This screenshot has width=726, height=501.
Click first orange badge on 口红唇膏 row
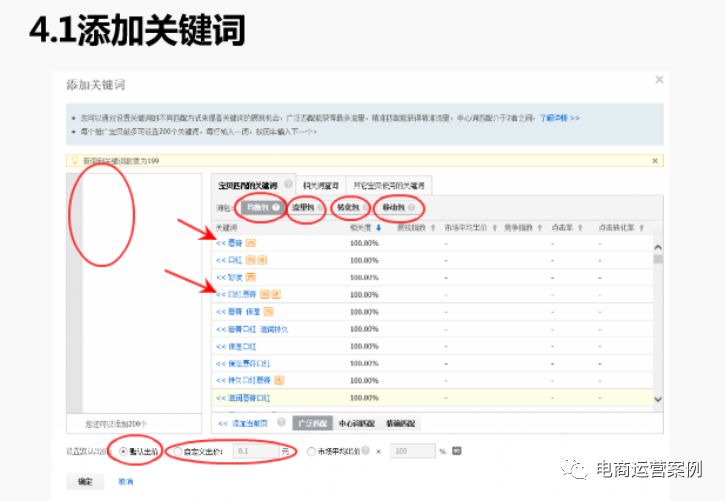(265, 294)
